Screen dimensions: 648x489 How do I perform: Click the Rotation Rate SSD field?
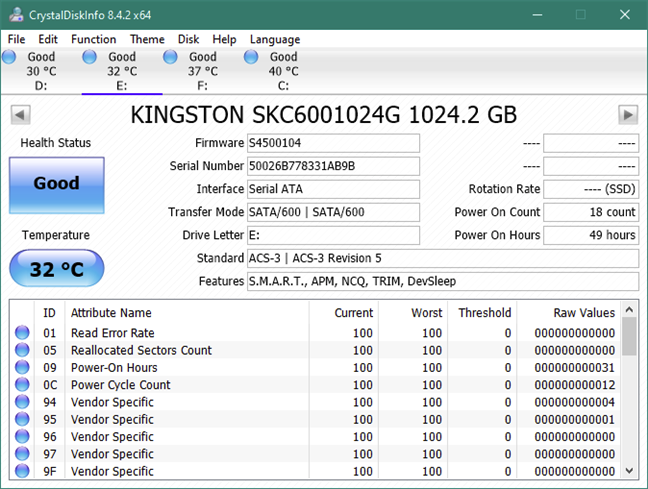591,189
